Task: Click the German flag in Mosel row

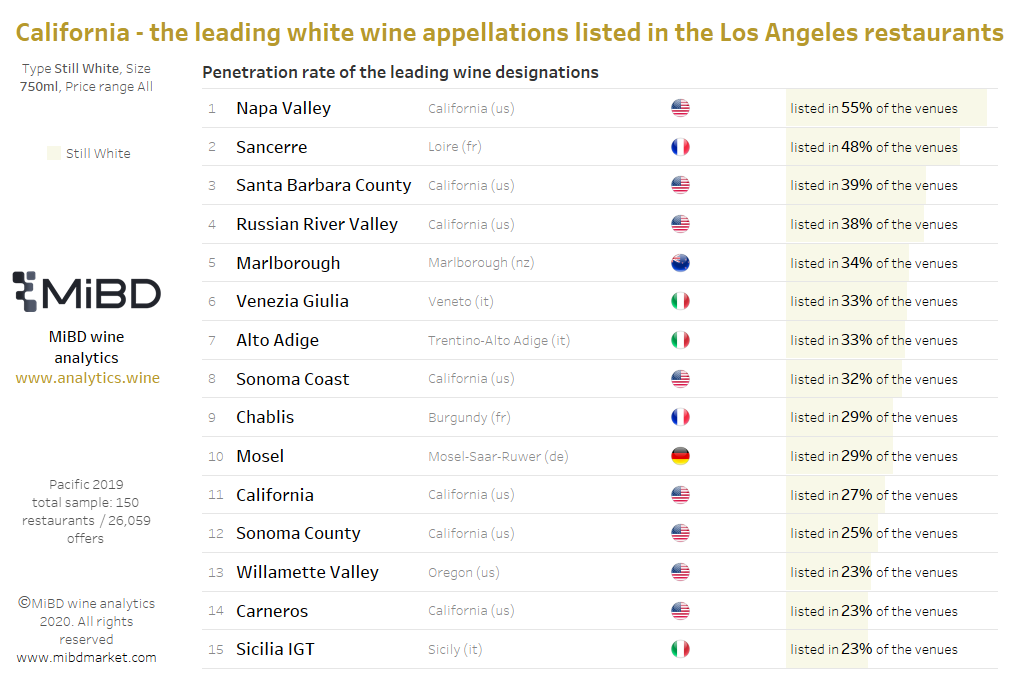Action: click(680, 456)
